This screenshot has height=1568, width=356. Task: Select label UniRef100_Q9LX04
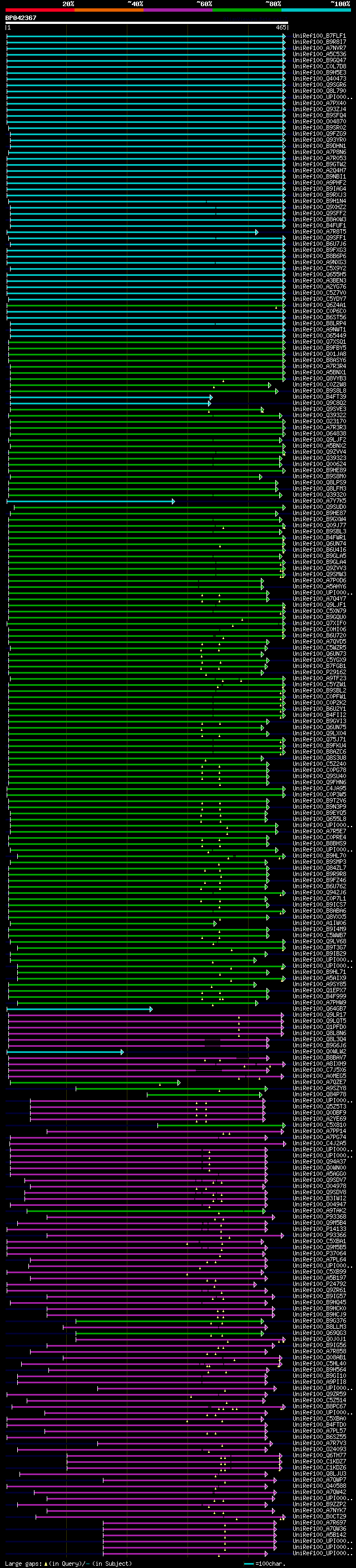pos(319,734)
